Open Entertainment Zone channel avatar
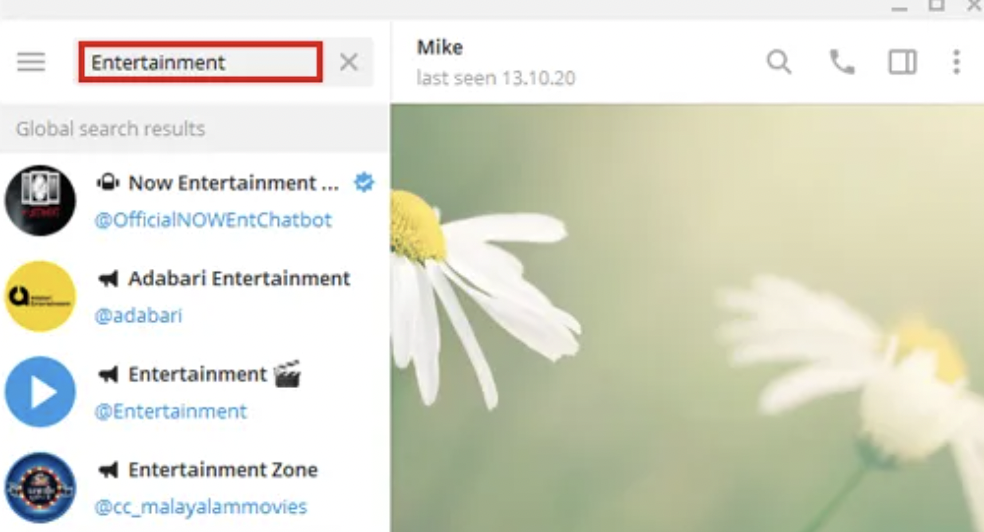This screenshot has height=532, width=984. [40, 487]
